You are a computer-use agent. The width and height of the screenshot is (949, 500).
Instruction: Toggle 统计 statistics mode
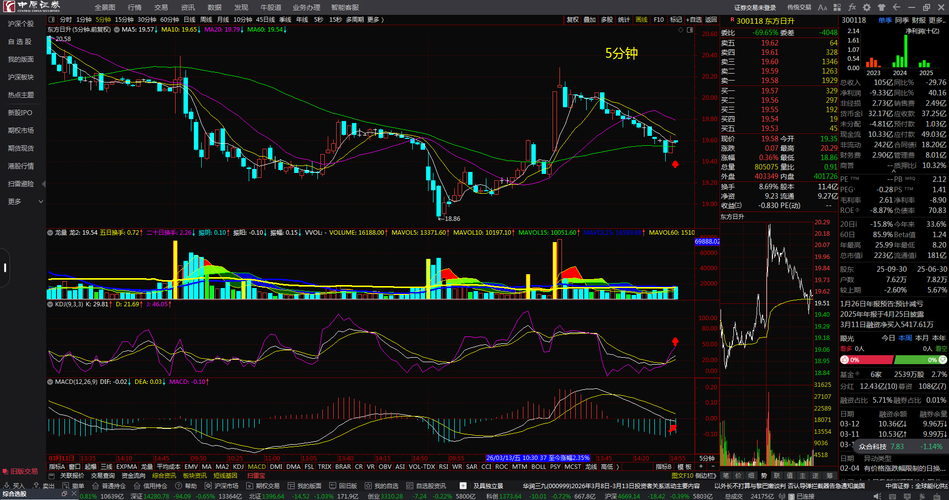[624, 20]
